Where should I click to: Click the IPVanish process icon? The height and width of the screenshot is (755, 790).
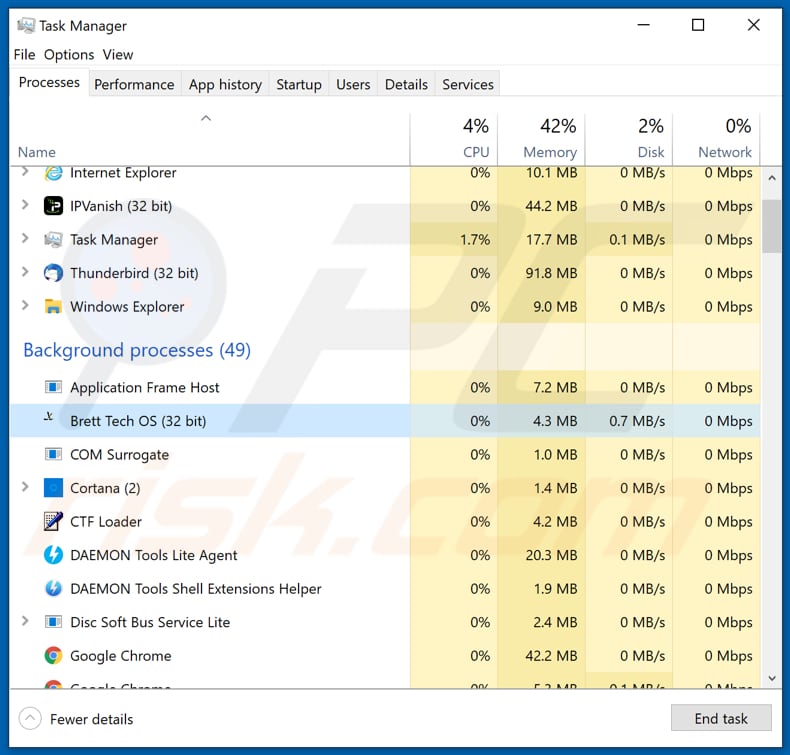[x=54, y=206]
